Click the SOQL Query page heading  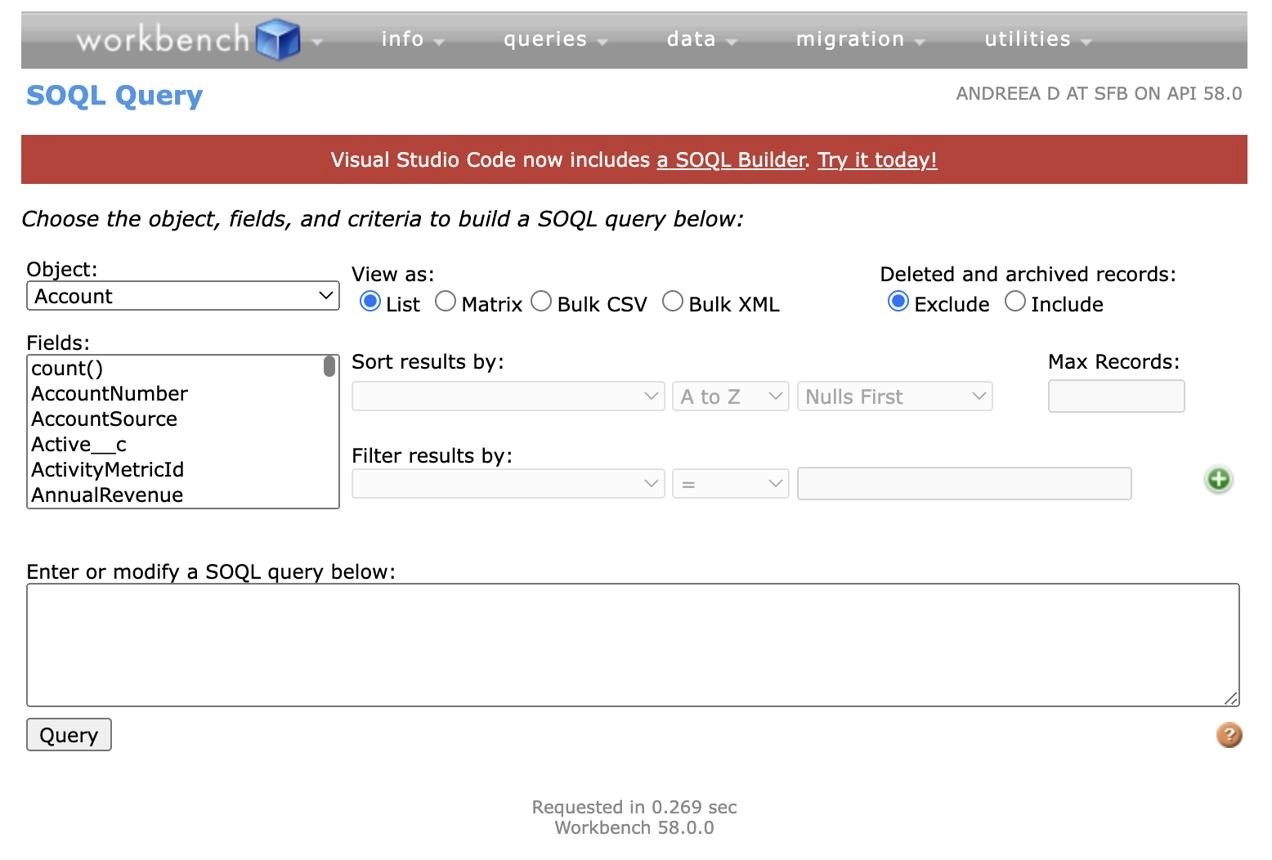pos(114,96)
